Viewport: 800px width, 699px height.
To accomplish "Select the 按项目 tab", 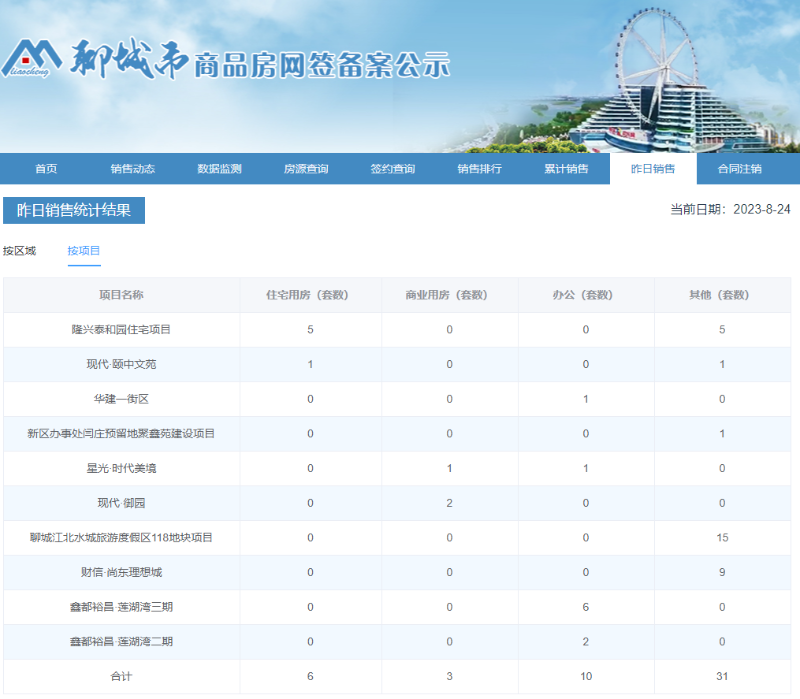I will 84,250.
